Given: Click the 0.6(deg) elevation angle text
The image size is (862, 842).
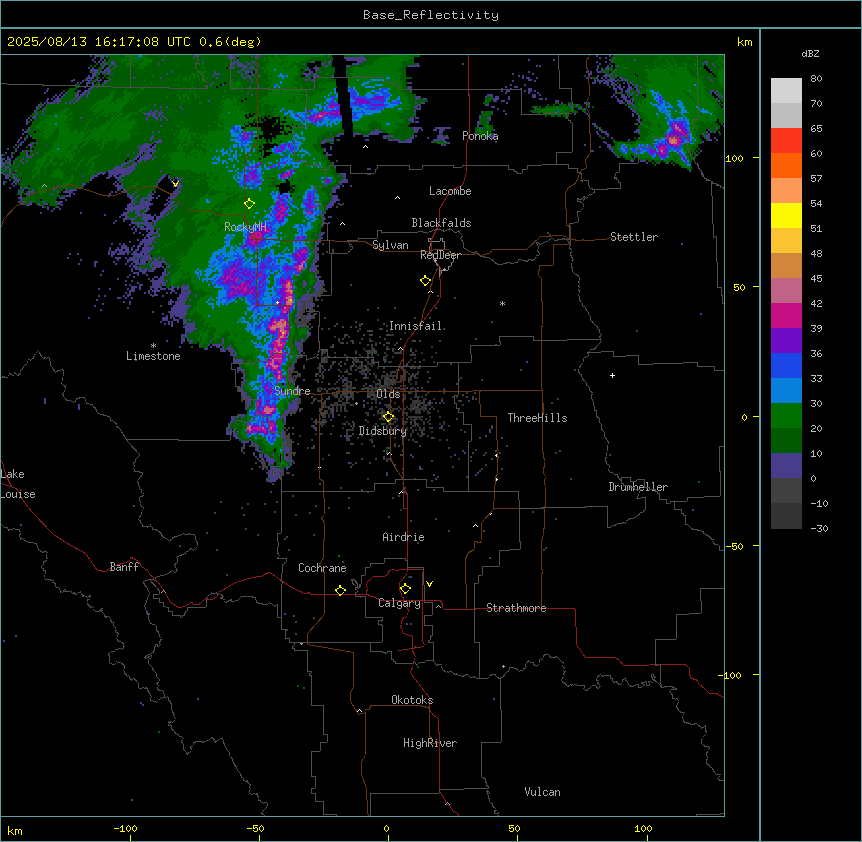Looking at the screenshot, I should [230, 42].
